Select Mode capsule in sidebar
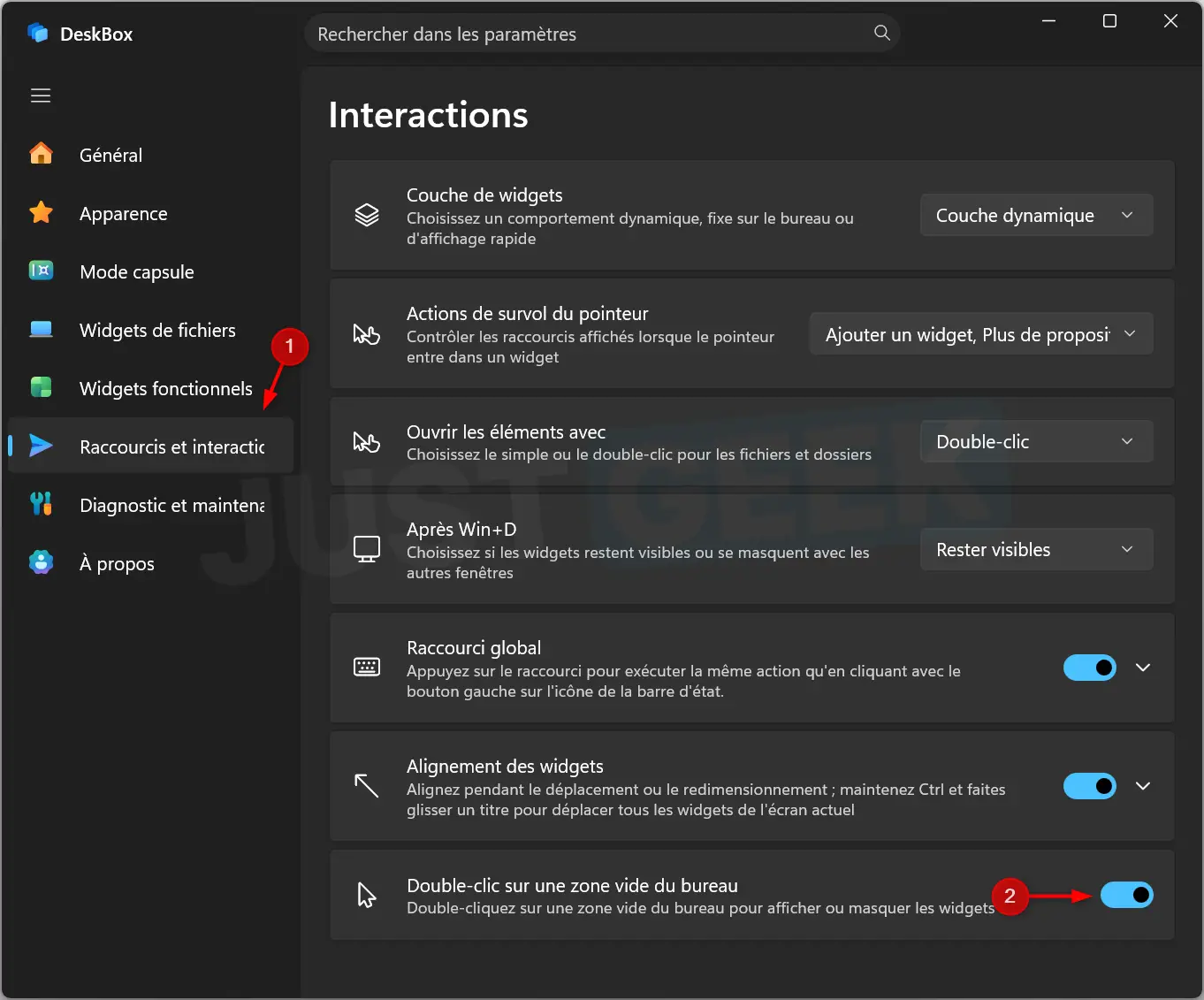 point(150,271)
